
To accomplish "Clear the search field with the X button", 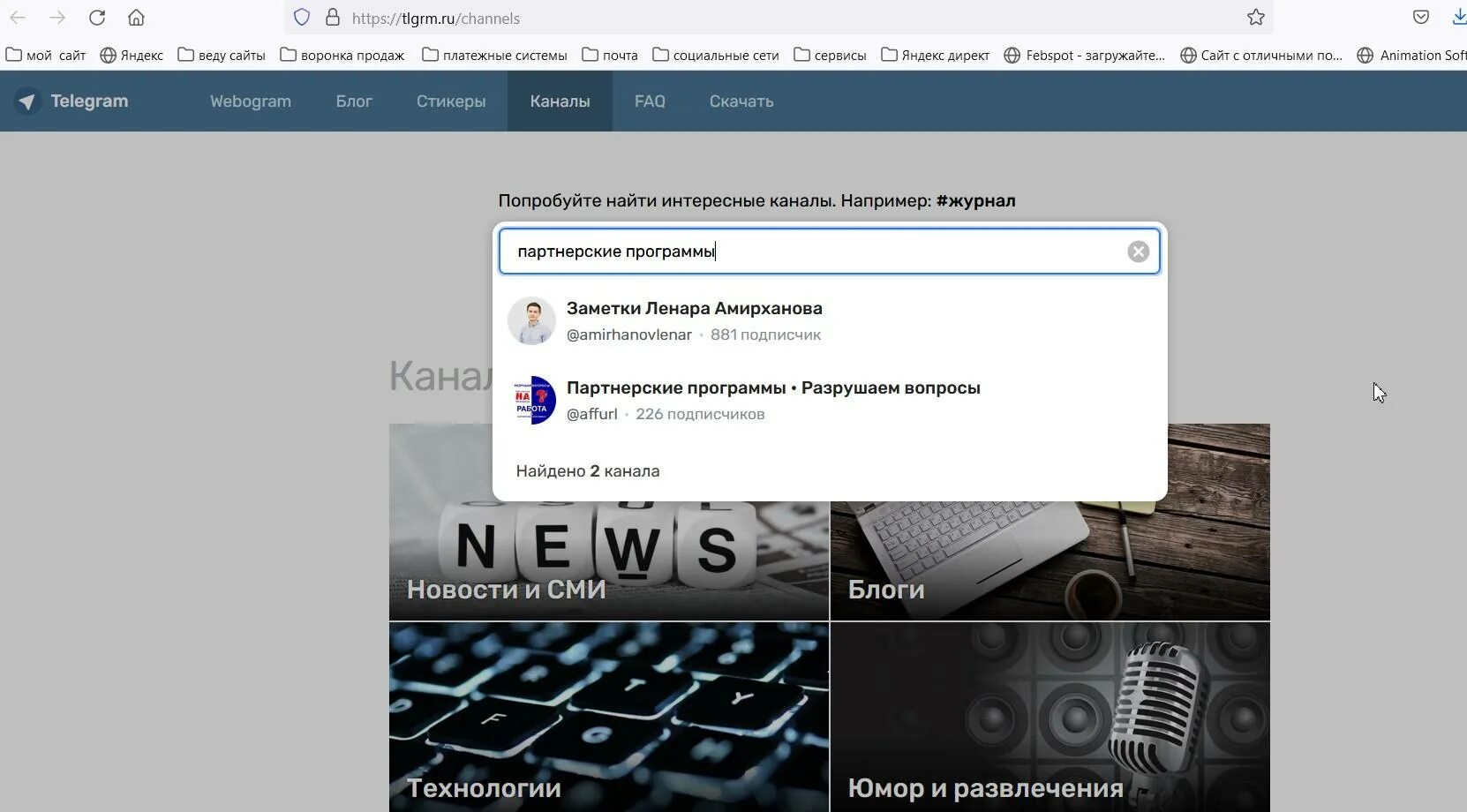I will tap(1139, 252).
